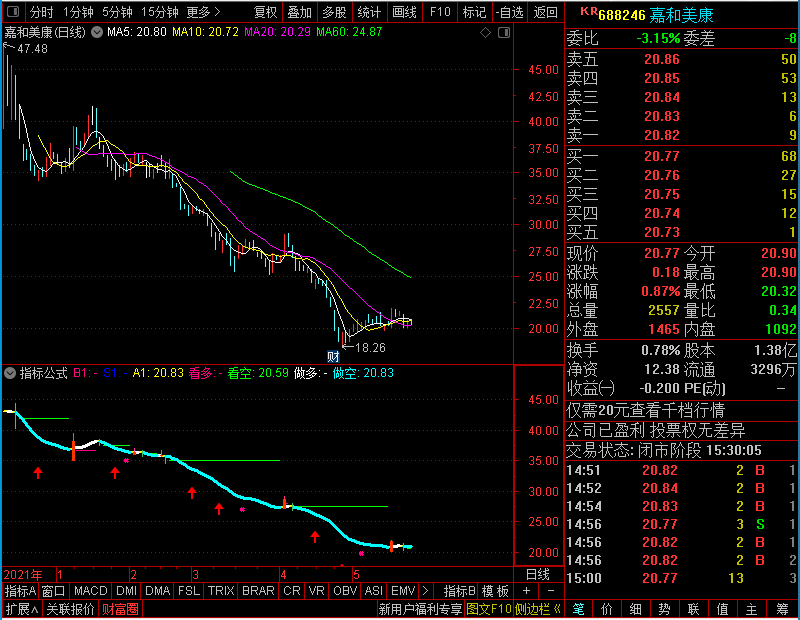Select the 价 price tab
Screen dimensions: 800x620
[607, 609]
